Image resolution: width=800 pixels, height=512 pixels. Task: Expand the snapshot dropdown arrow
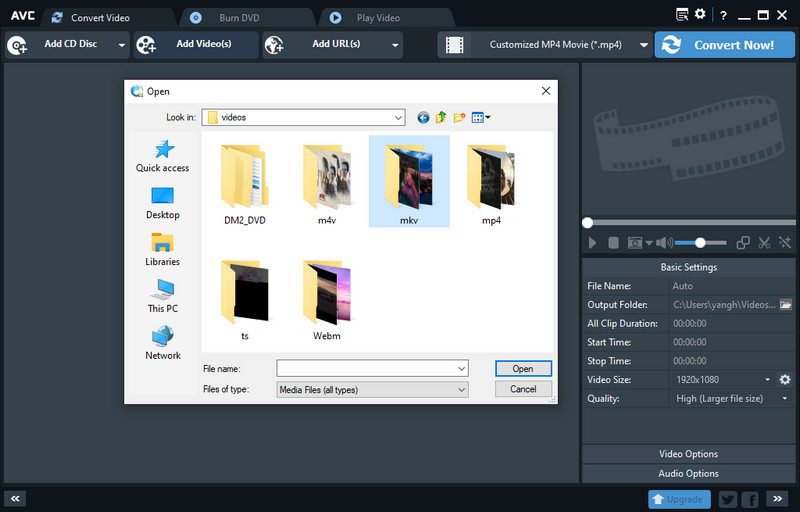tap(649, 243)
